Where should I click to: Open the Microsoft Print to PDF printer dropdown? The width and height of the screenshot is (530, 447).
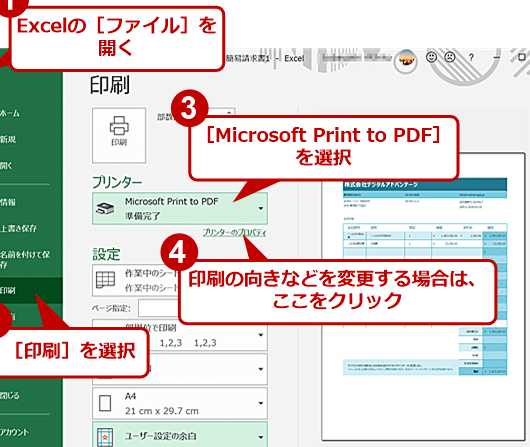pyautogui.click(x=180, y=208)
